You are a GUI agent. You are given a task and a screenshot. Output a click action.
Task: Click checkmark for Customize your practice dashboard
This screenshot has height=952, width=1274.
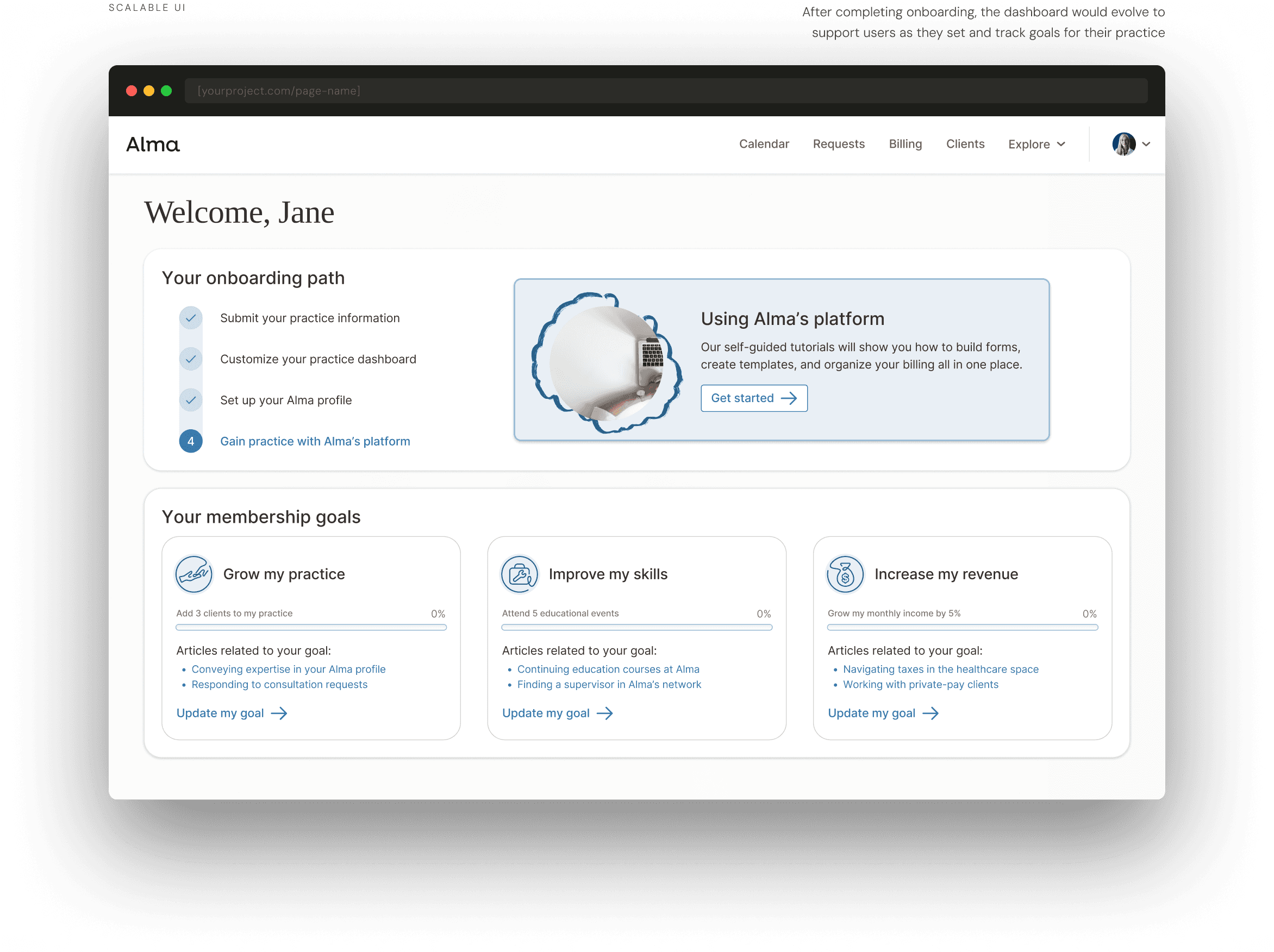(191, 359)
